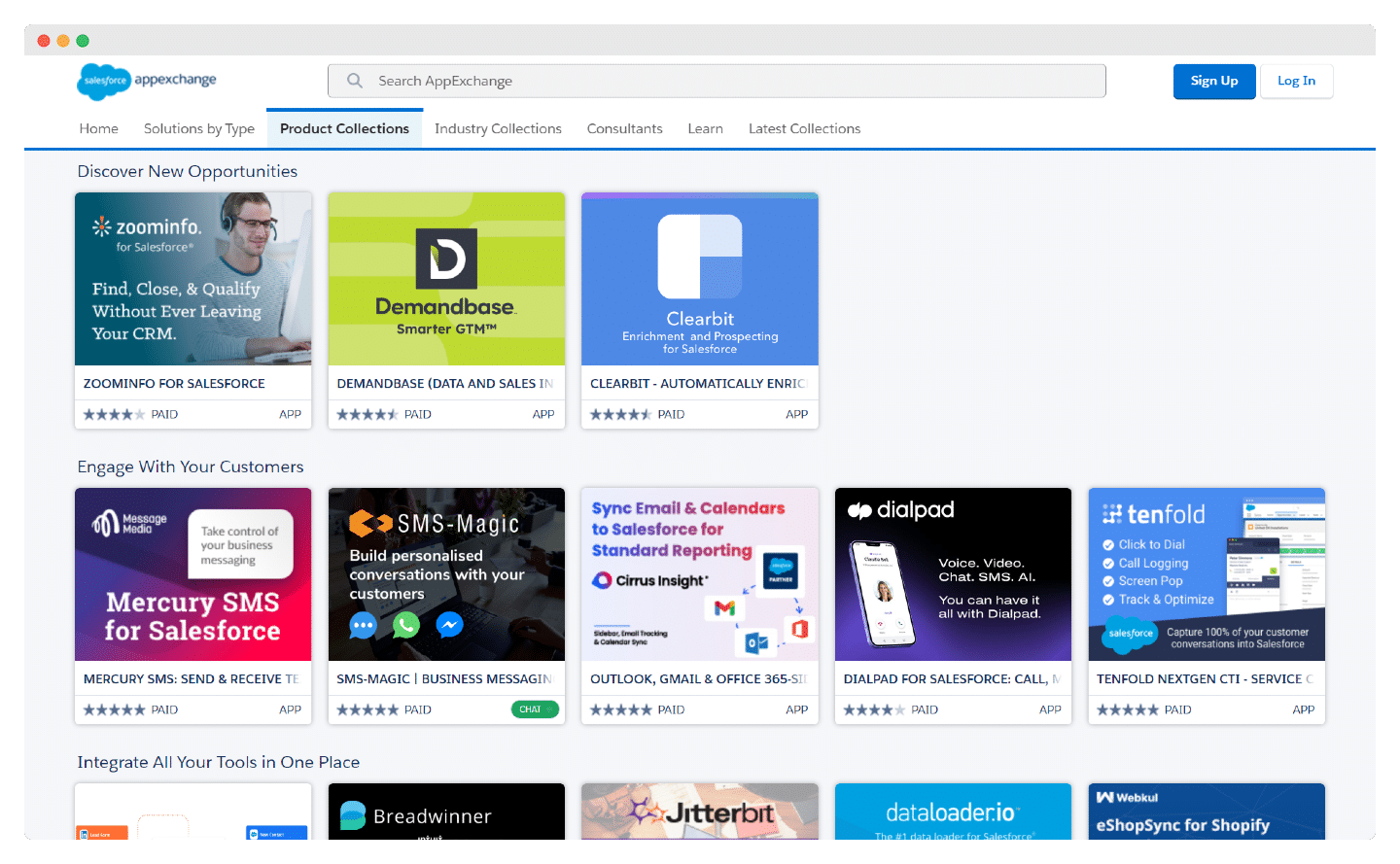Go to the Learn tab
The width and height of the screenshot is (1400, 864).
(x=705, y=128)
